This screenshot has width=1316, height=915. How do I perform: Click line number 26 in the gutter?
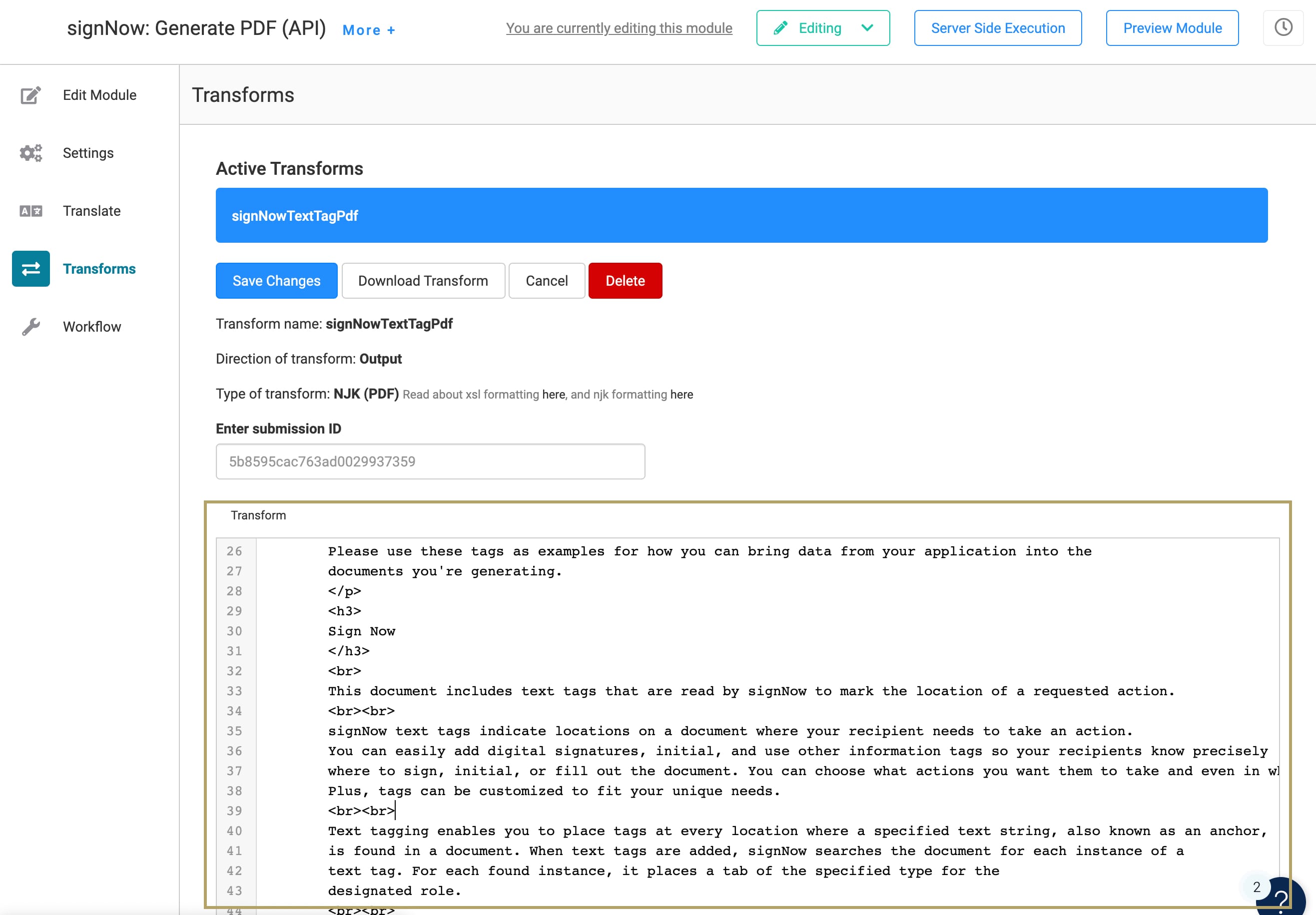234,551
